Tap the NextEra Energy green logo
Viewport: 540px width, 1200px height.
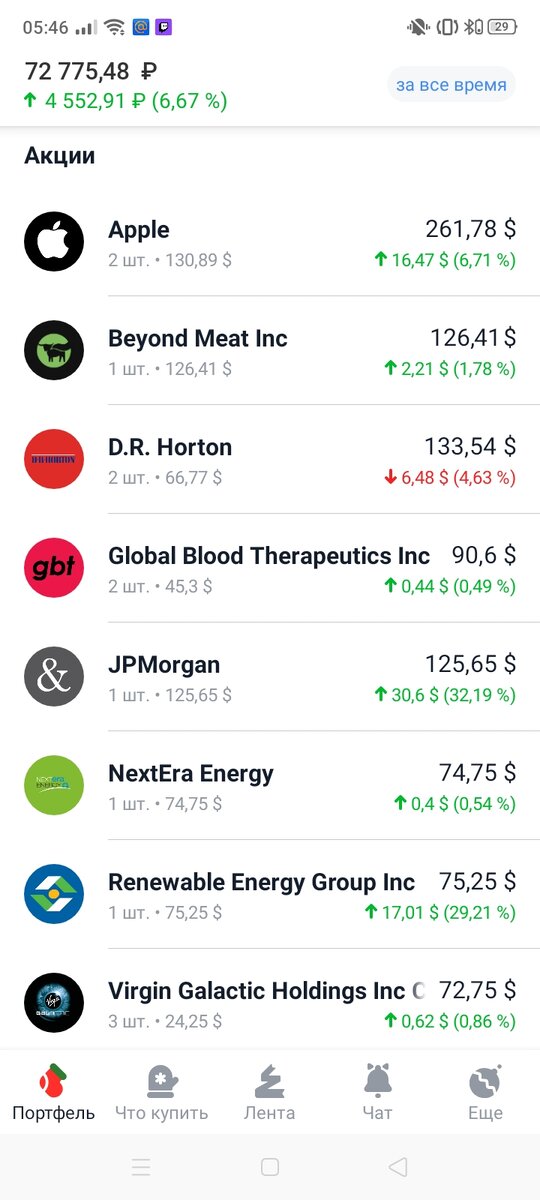54,786
